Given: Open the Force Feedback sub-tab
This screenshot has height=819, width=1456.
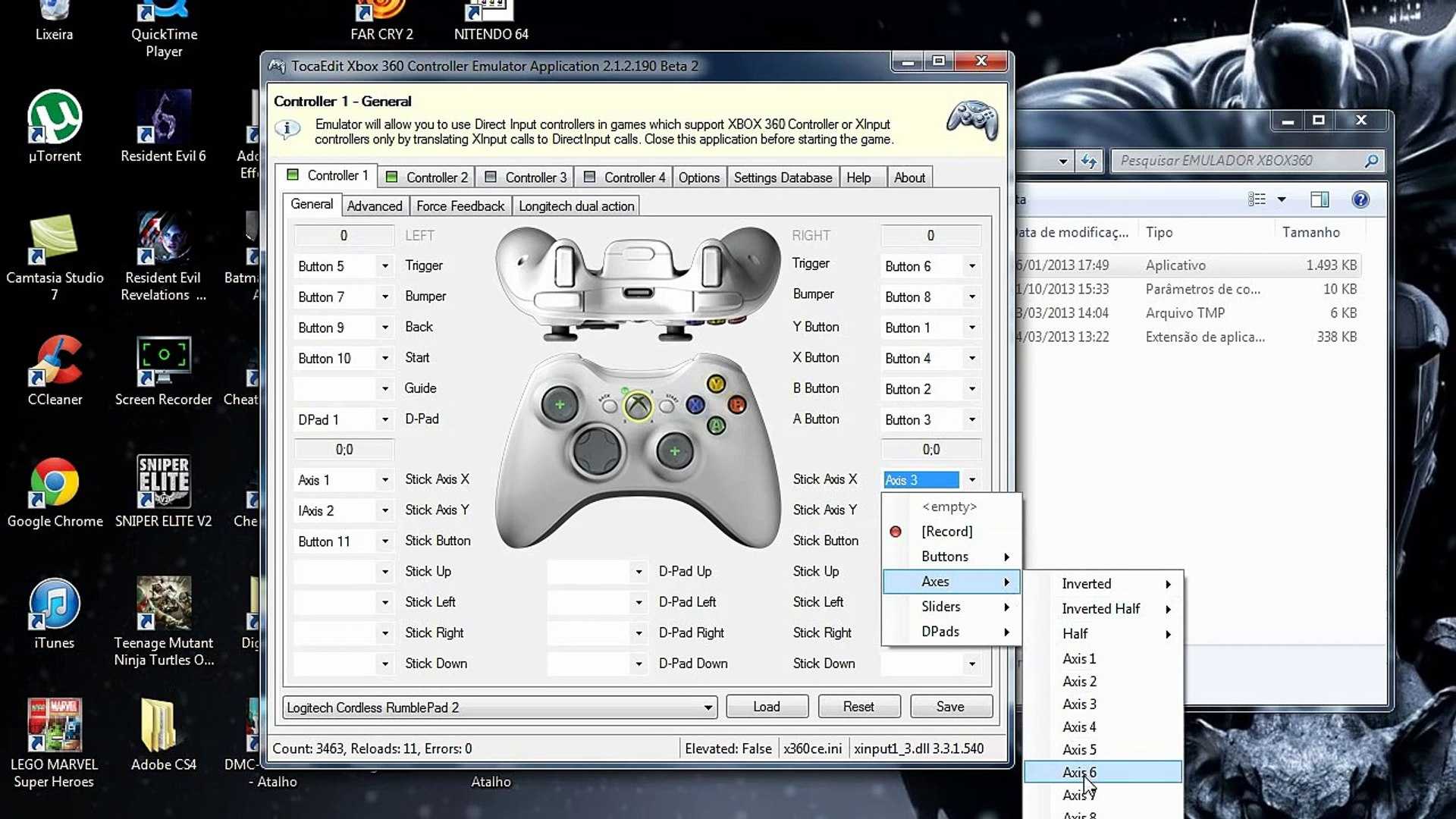Looking at the screenshot, I should (460, 206).
